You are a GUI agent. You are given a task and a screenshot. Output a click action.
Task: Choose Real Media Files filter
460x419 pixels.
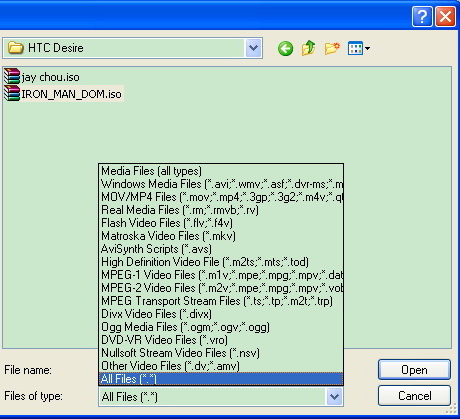pyautogui.click(x=221, y=210)
